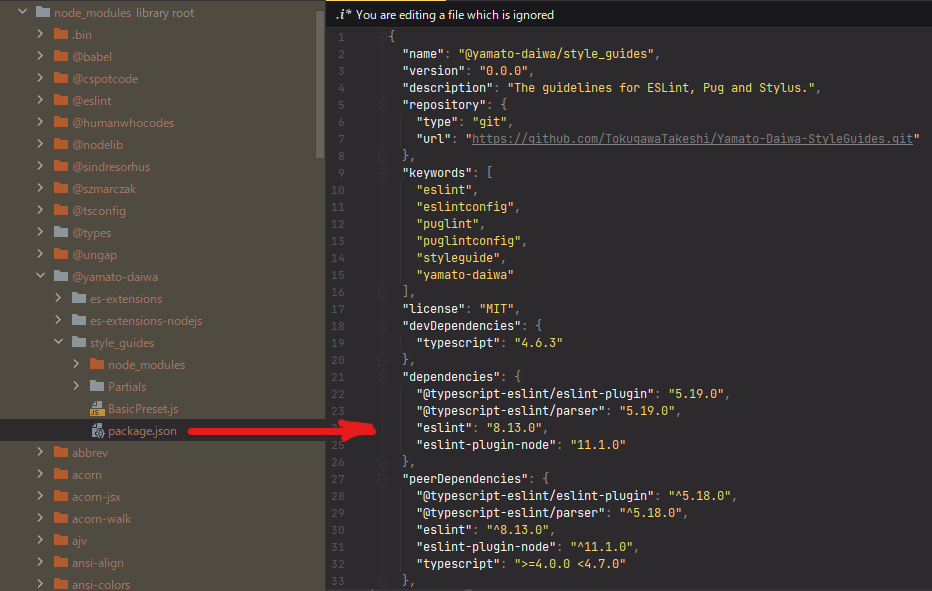Click the "name" key on line 2
The height and width of the screenshot is (591, 932).
click(x=423, y=54)
